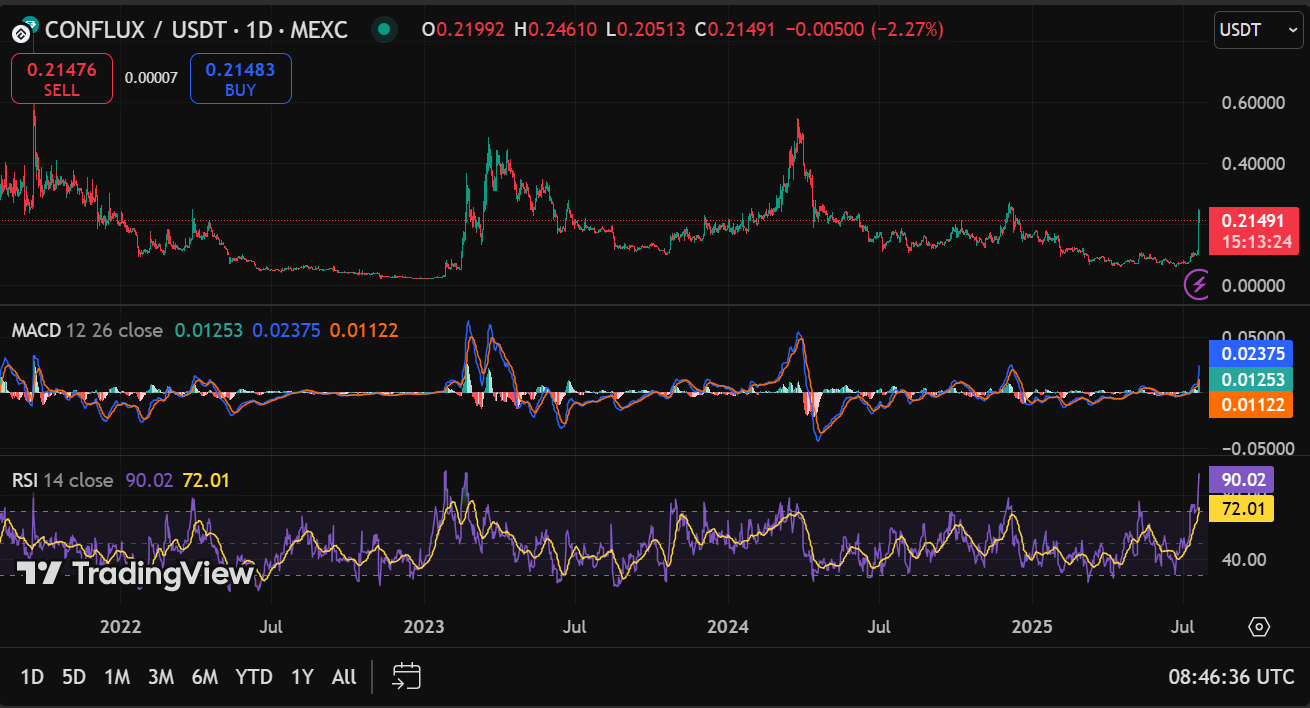Viewport: 1310px width, 708px height.
Task: Open the USDT currency dropdown
Action: click(1258, 30)
